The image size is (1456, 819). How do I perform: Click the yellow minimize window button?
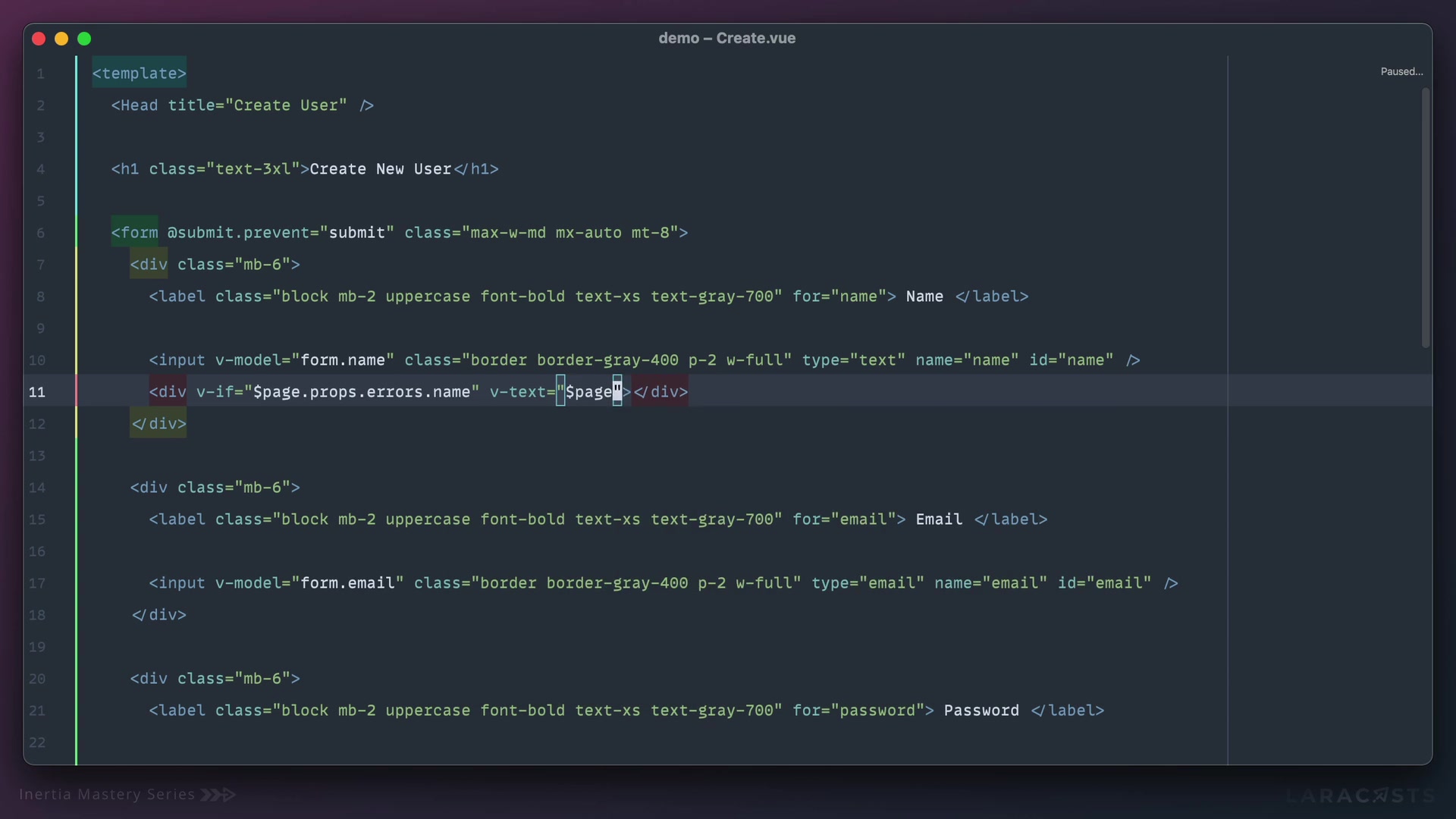[x=61, y=39]
